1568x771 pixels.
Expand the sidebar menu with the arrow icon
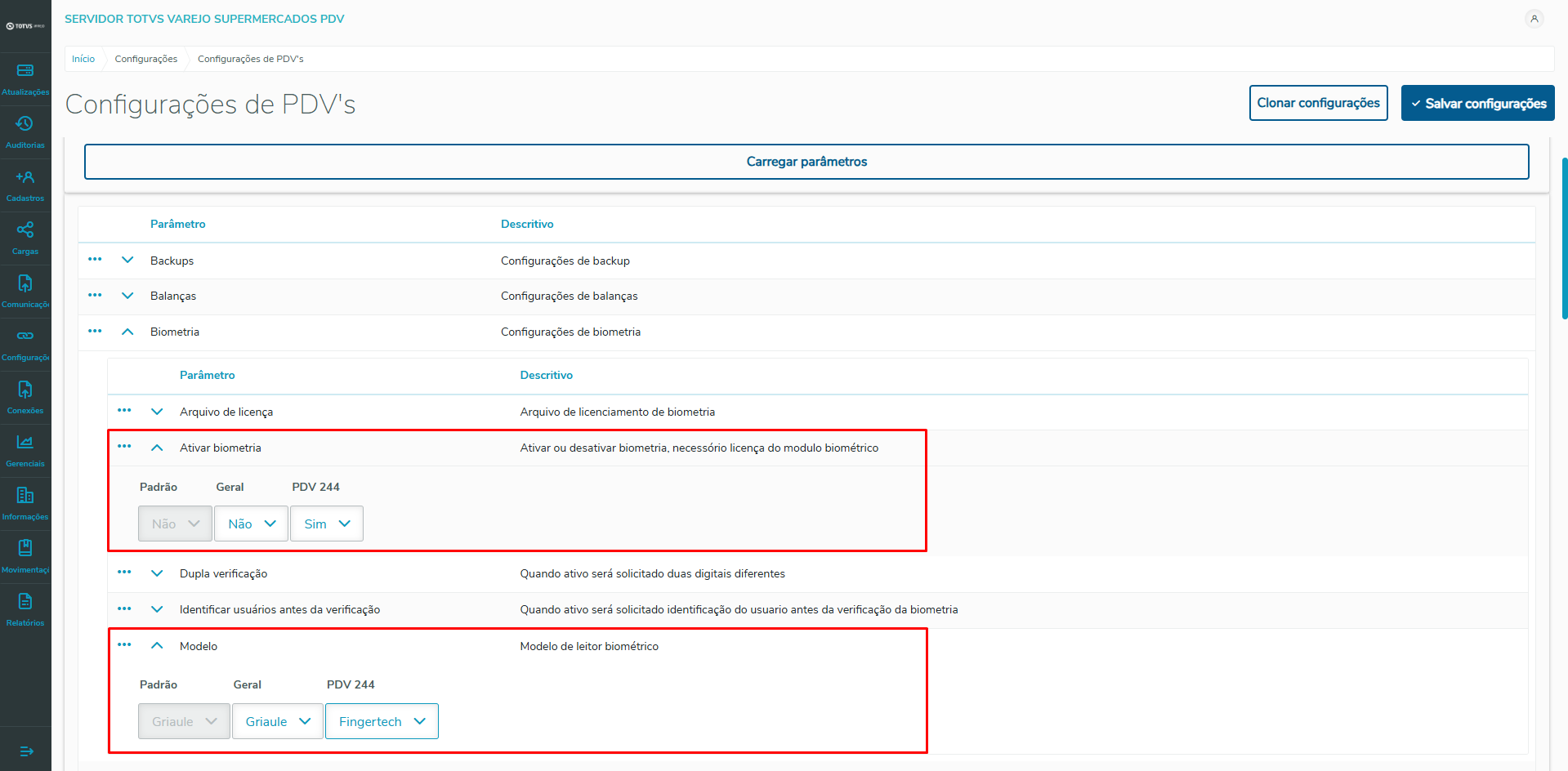tap(26, 751)
